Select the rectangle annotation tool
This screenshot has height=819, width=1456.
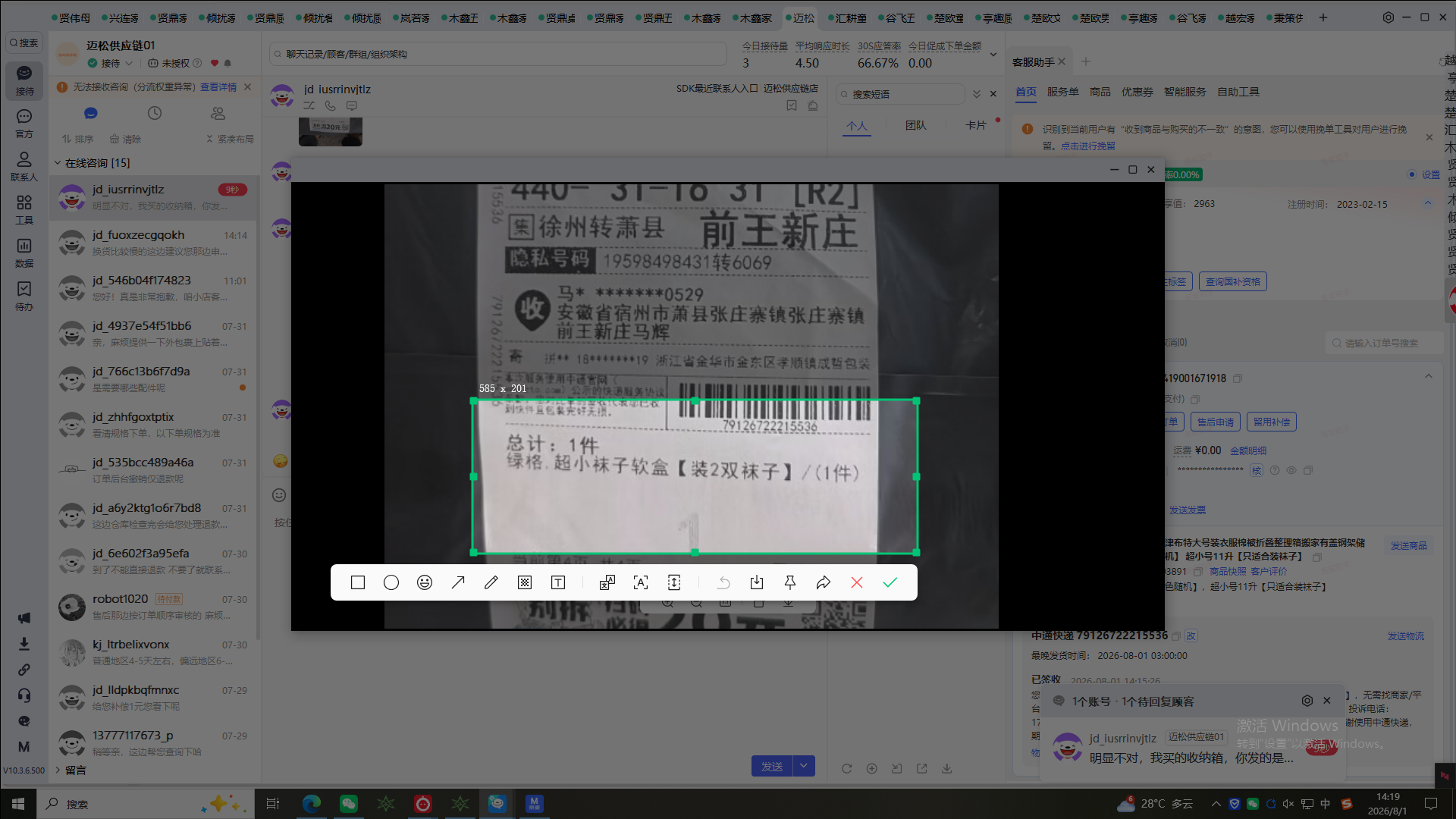click(x=358, y=582)
